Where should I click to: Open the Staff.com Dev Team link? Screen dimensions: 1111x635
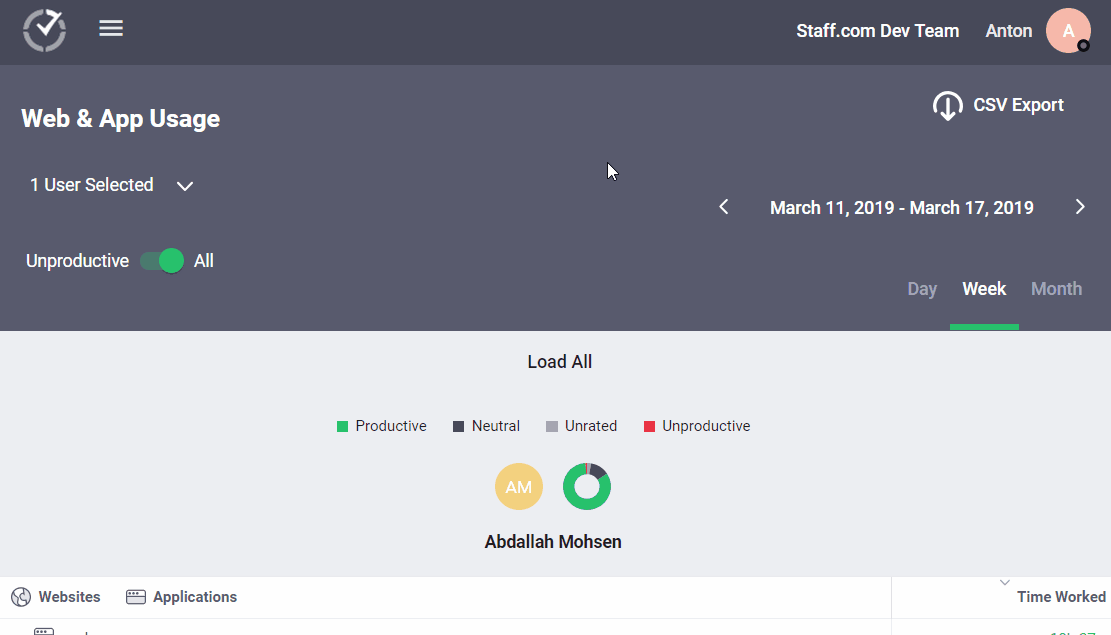pos(878,30)
